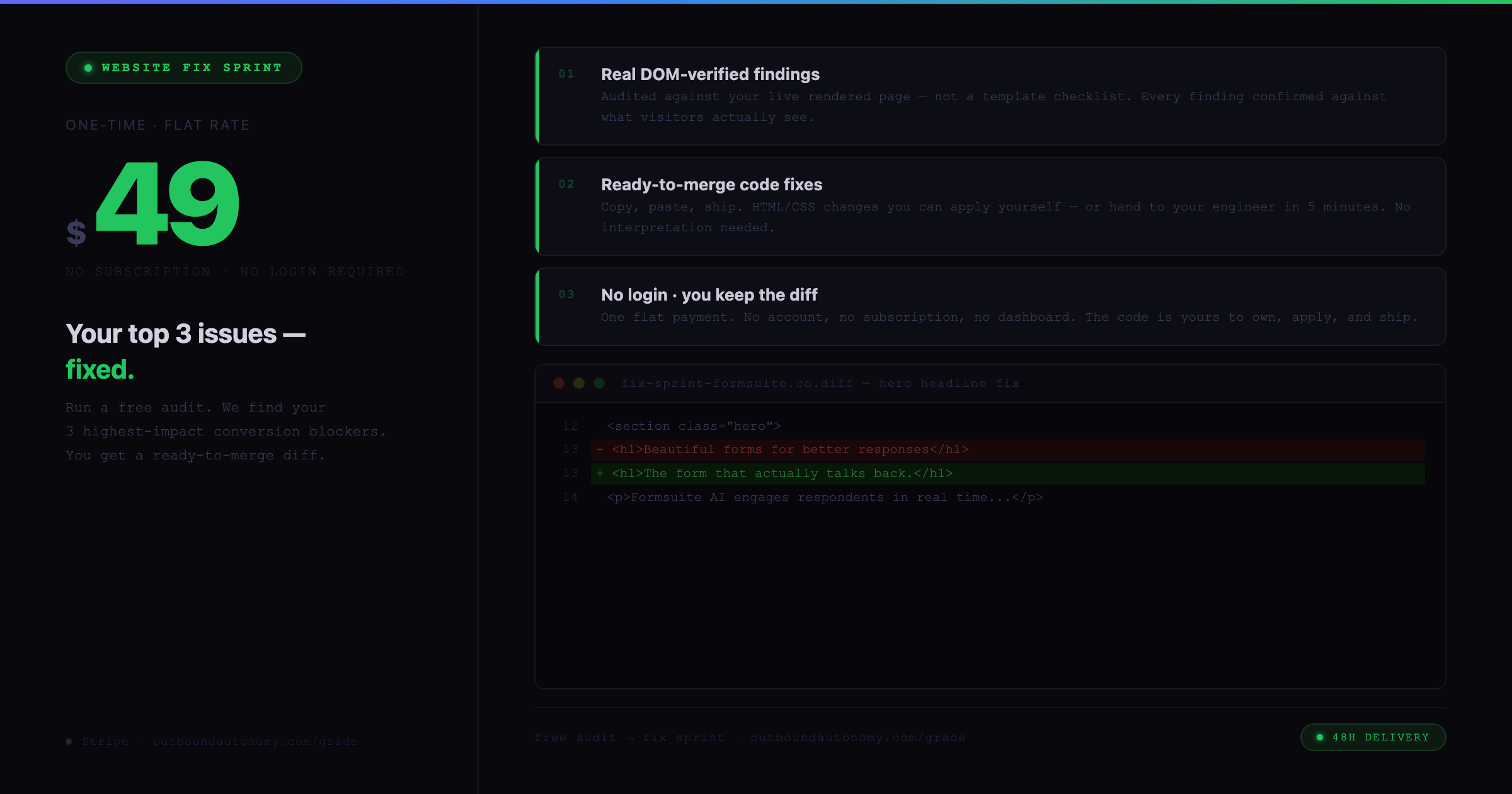The height and width of the screenshot is (794, 1512).
Task: Click NO SUBSCRIPTION · NO LOGIN REQUIRED text
Action: (235, 272)
